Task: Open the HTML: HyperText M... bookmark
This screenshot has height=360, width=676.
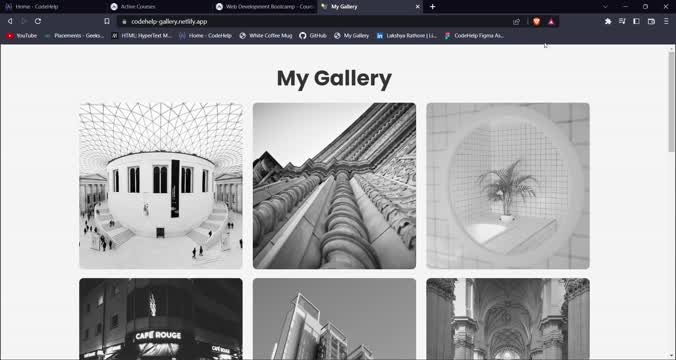Action: (142, 36)
